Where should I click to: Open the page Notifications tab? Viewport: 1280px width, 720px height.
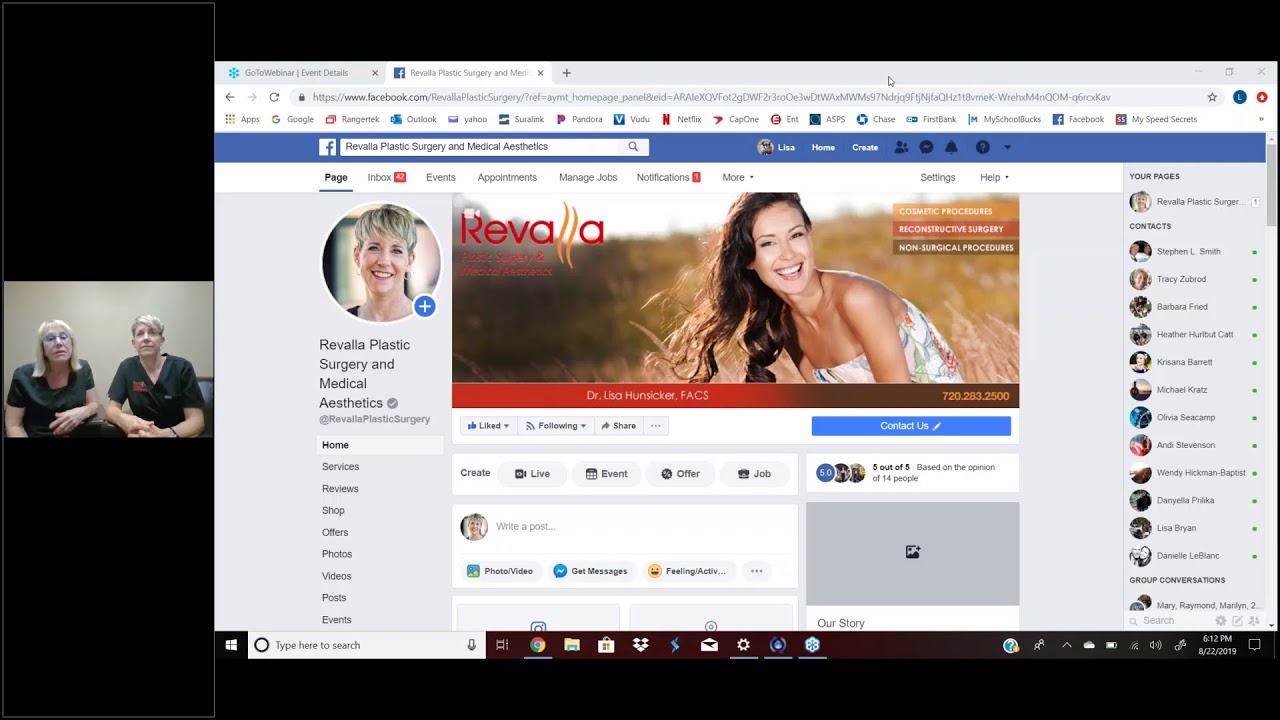[x=668, y=177]
